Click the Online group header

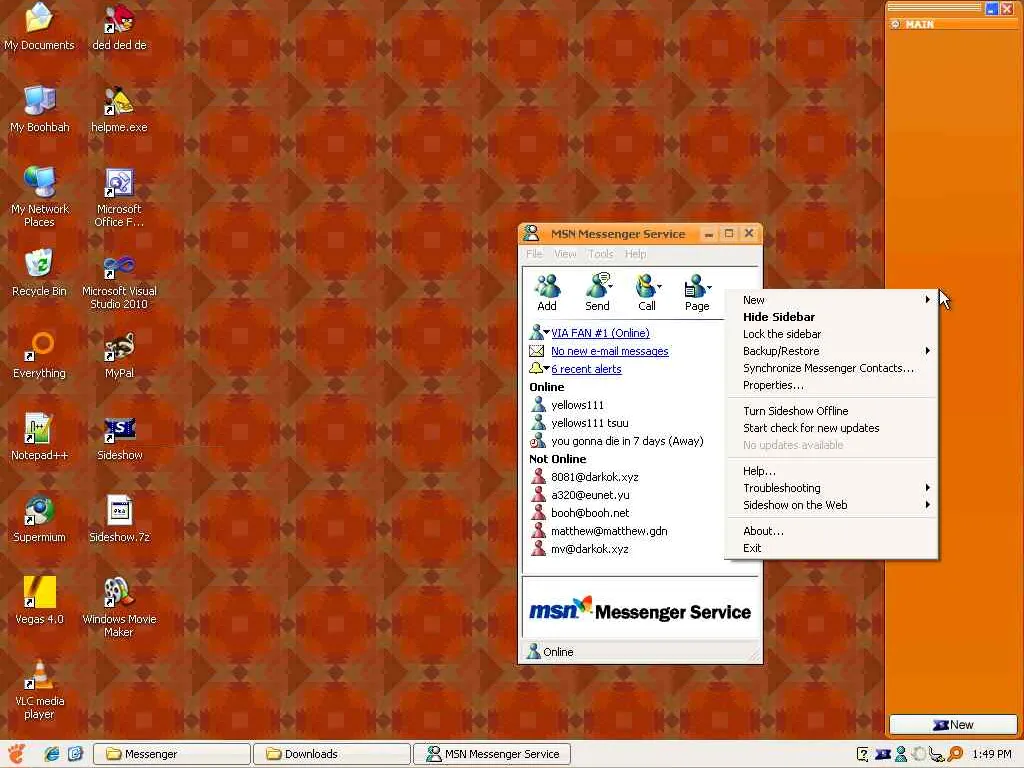(x=547, y=387)
